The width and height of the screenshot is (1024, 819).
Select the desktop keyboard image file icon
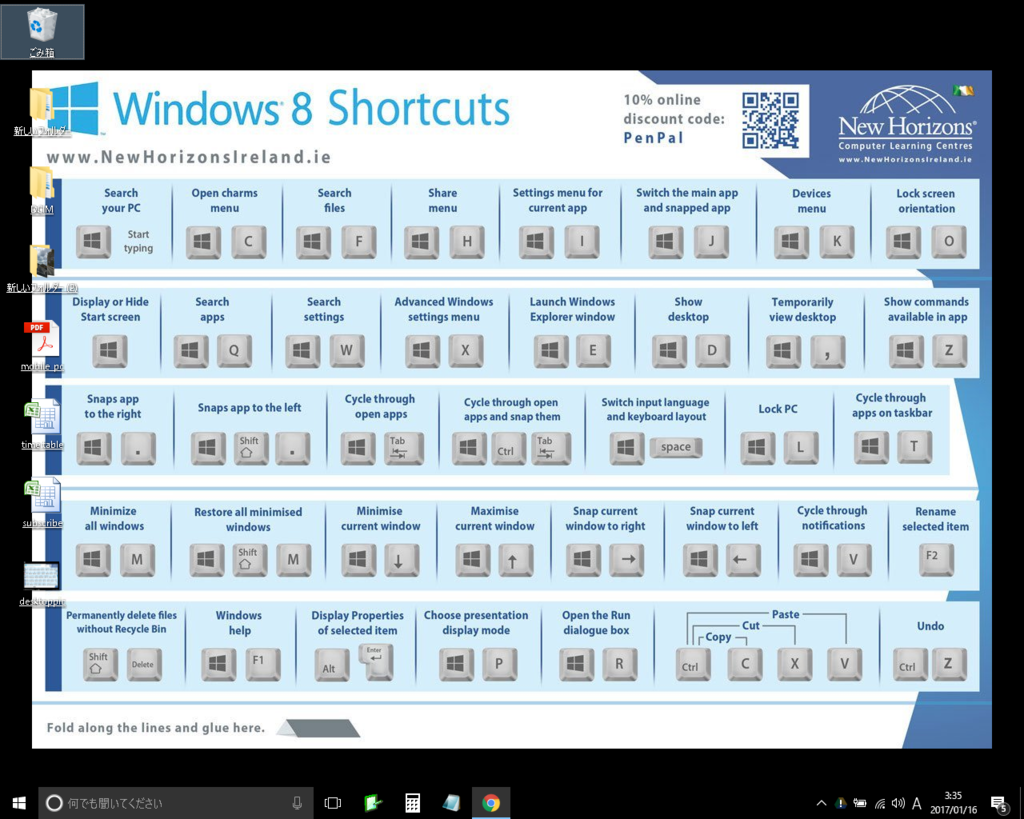tap(42, 578)
